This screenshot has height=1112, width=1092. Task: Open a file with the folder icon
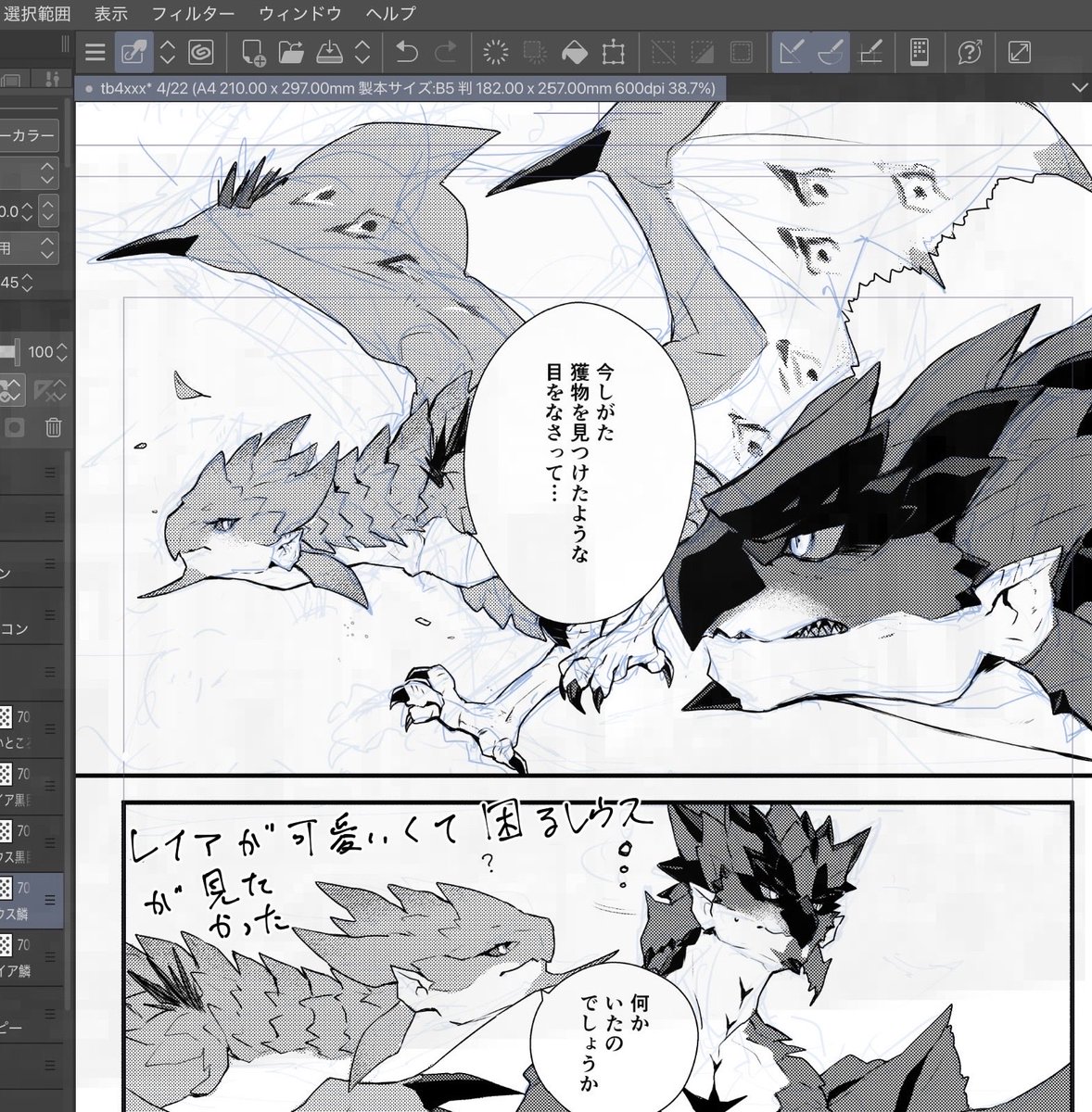pos(291,52)
